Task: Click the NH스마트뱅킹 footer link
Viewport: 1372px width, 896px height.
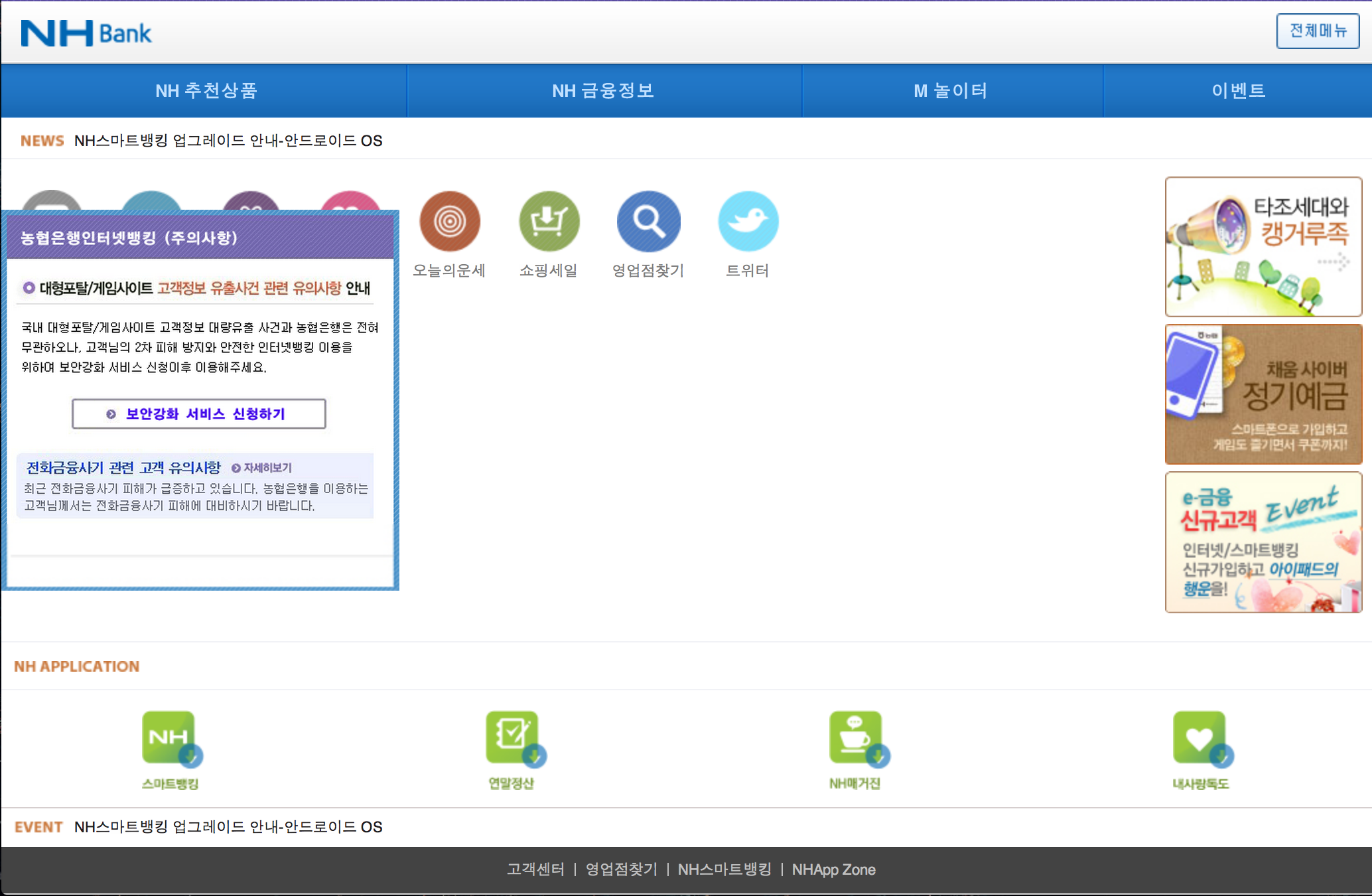Action: pyautogui.click(x=724, y=869)
